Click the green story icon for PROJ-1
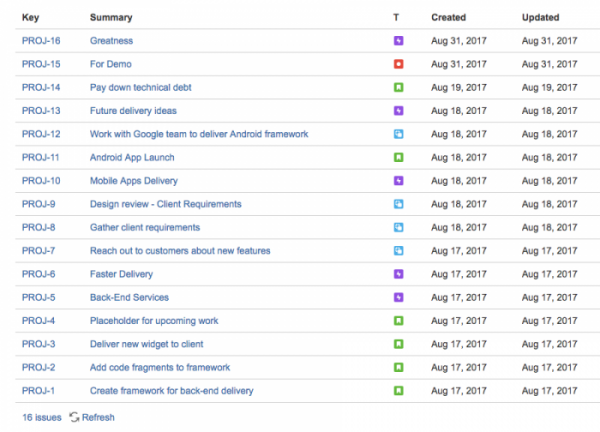This screenshot has height=432, width=600. [398, 391]
